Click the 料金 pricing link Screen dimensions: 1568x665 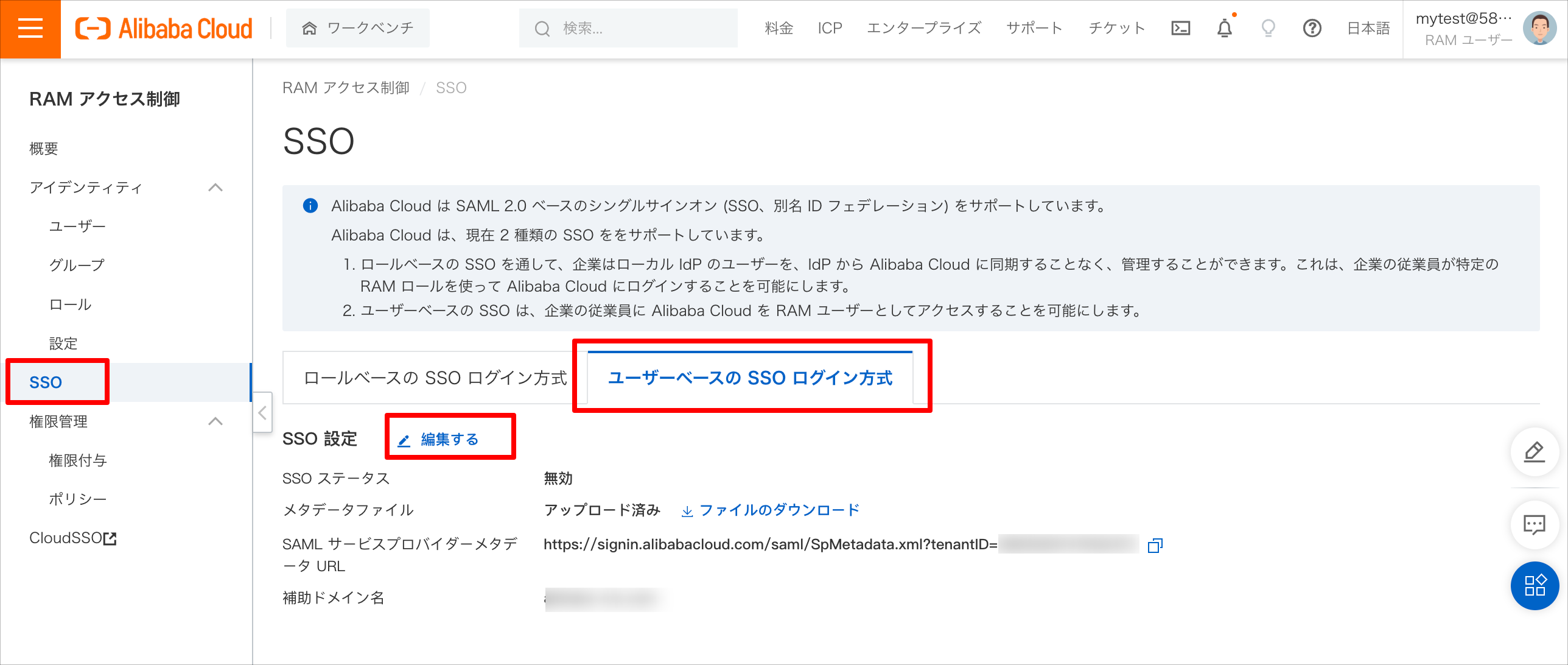click(779, 28)
